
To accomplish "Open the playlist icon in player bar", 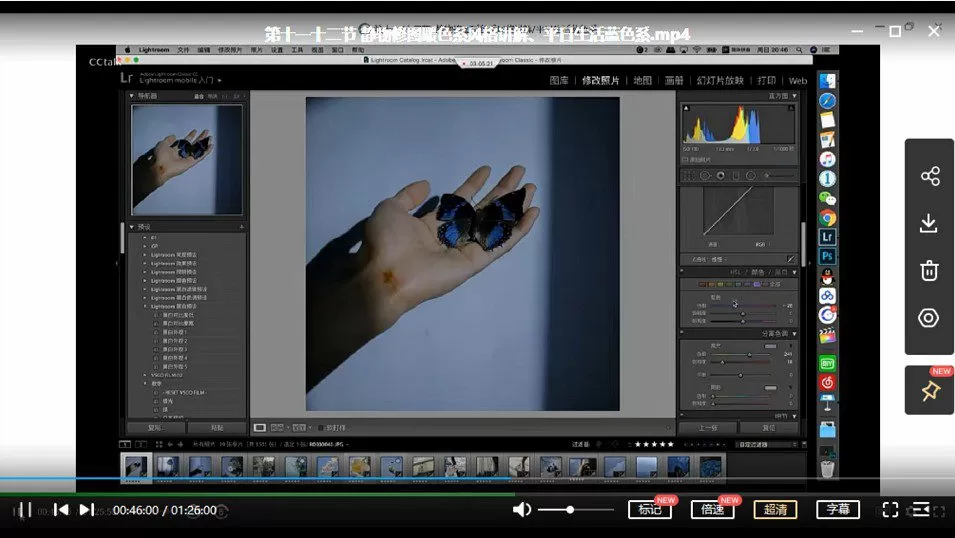I will pyautogui.click(x=921, y=510).
